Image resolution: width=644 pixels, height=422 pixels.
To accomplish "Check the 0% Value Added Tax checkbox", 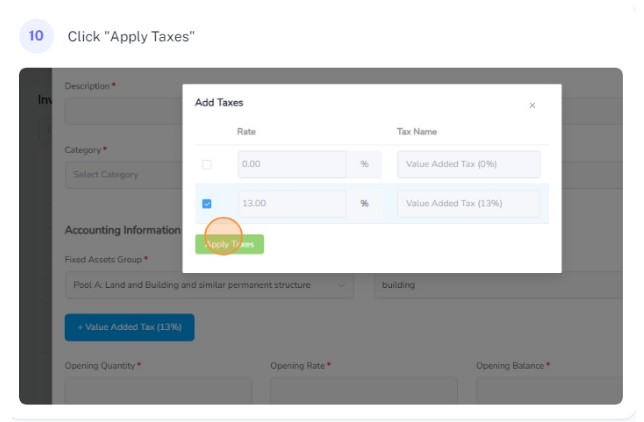I will click(x=207, y=164).
